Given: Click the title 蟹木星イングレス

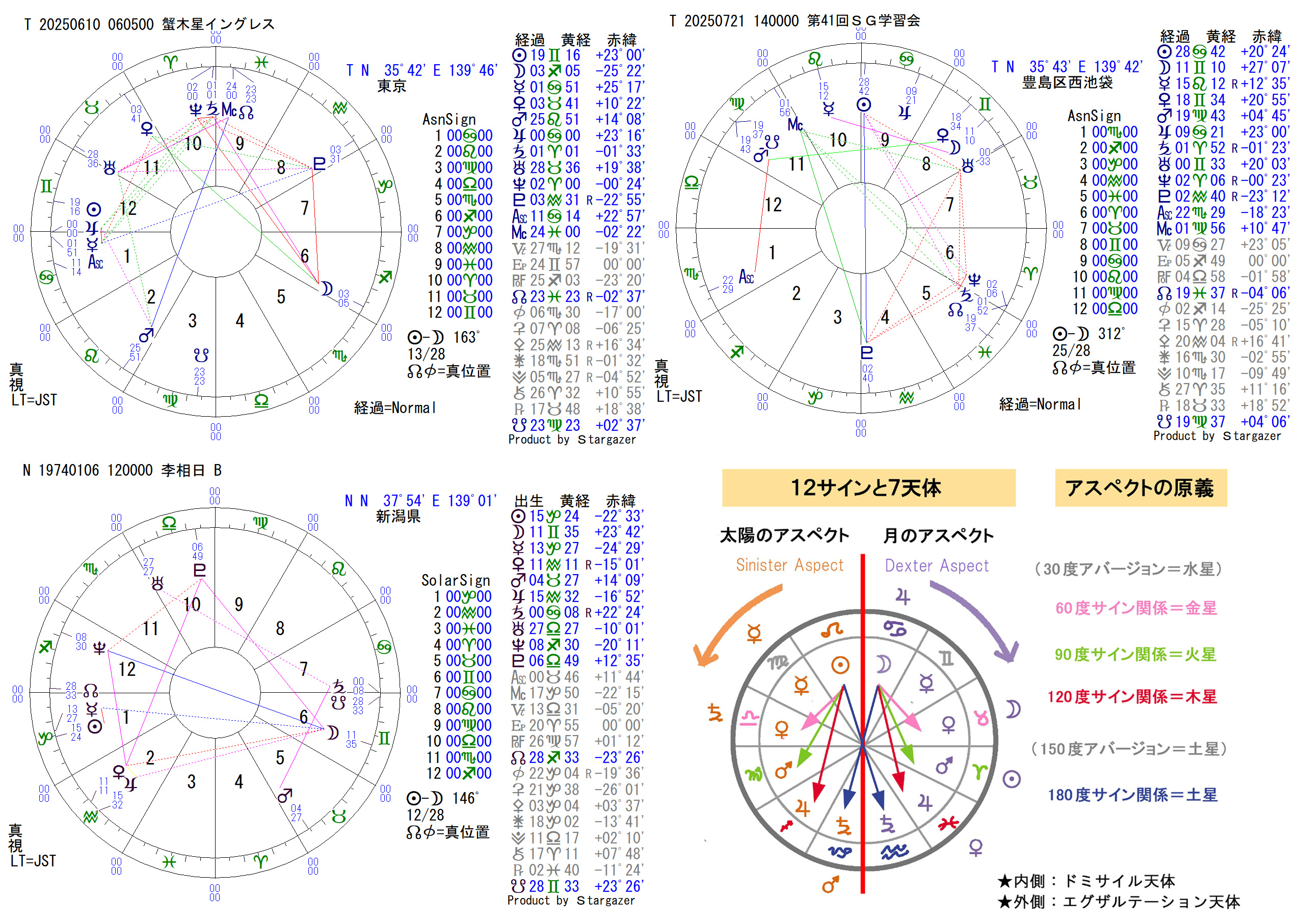Looking at the screenshot, I should pyautogui.click(x=218, y=24).
